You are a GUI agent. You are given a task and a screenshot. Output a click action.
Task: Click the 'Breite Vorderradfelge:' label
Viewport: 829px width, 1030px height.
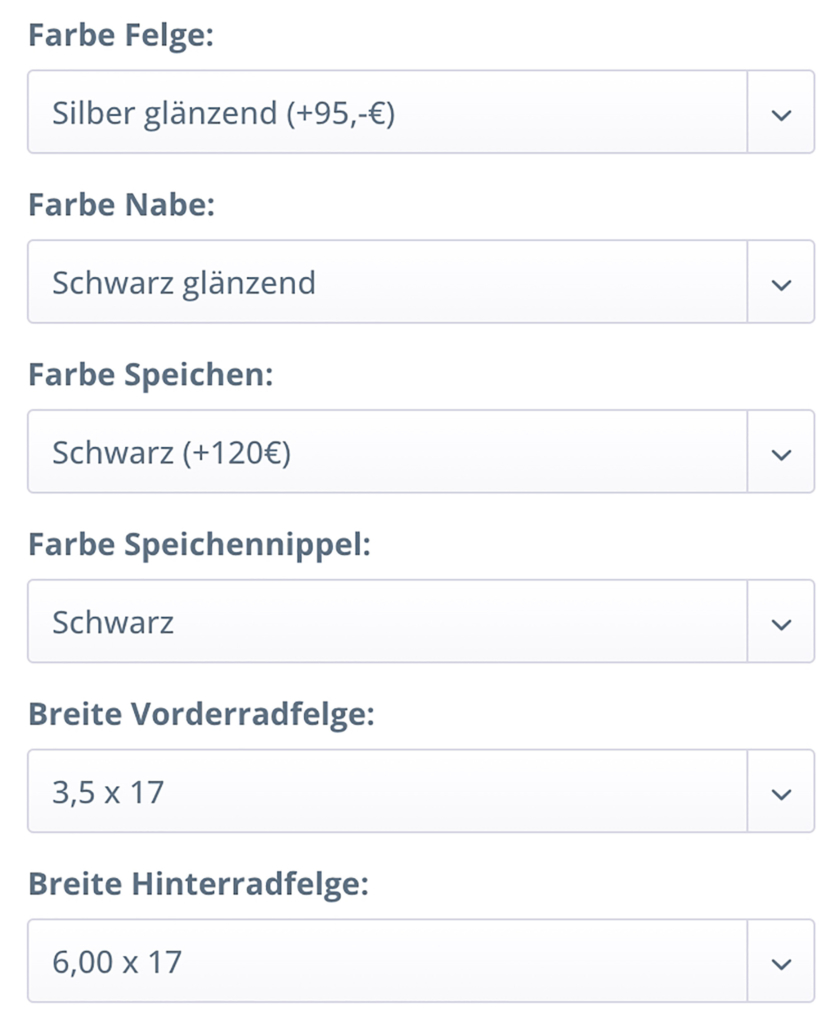201,715
